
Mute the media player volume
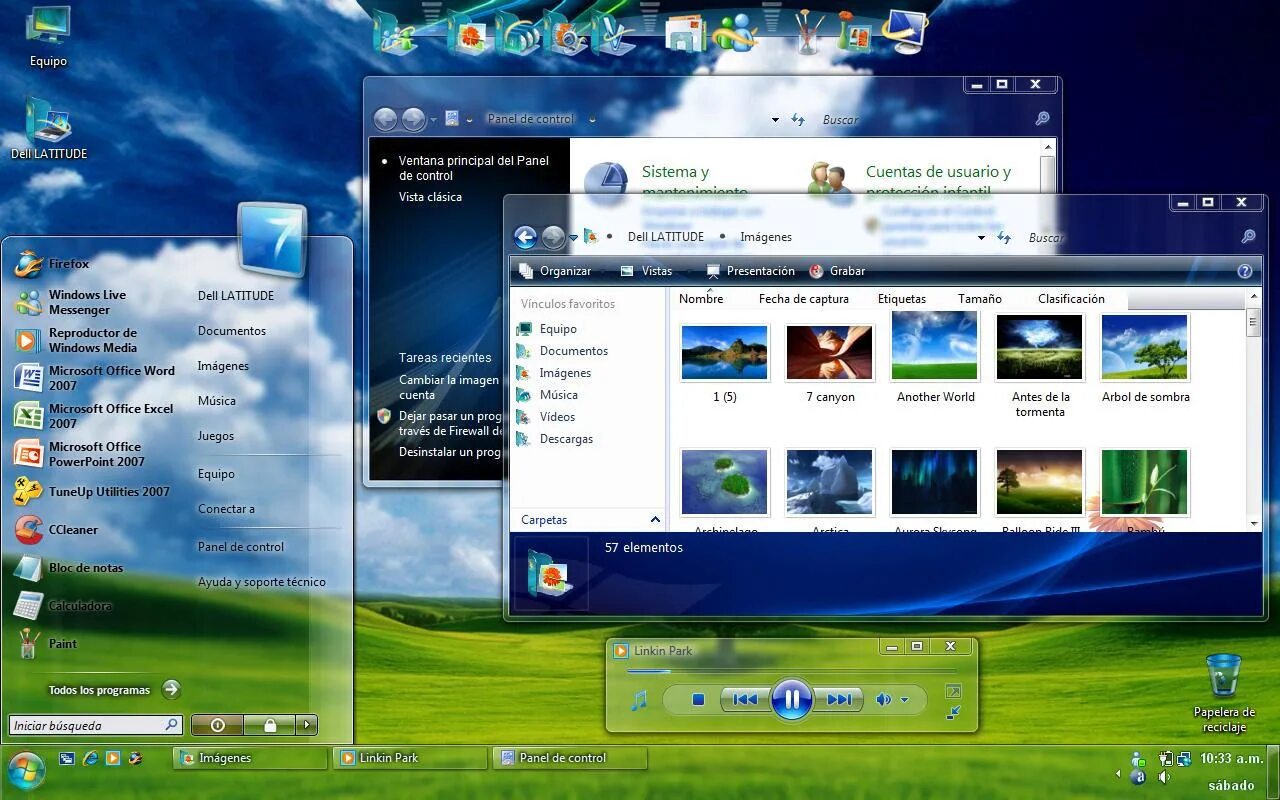pyautogui.click(x=883, y=700)
